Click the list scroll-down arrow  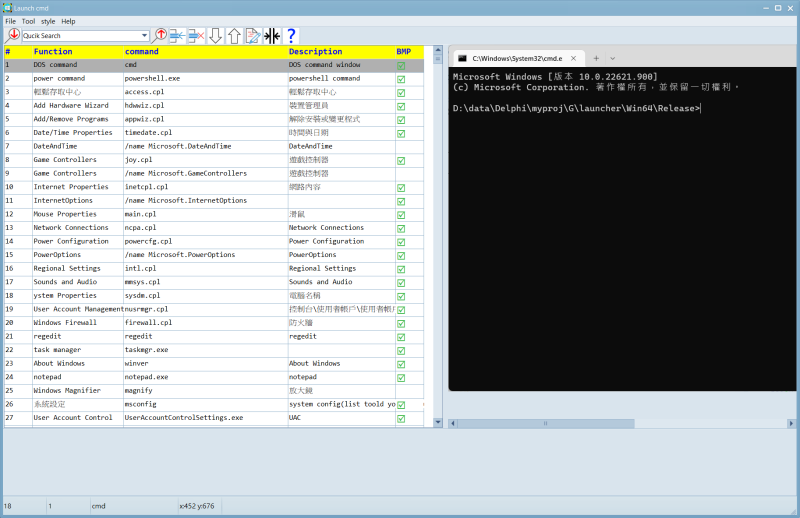coord(437,422)
